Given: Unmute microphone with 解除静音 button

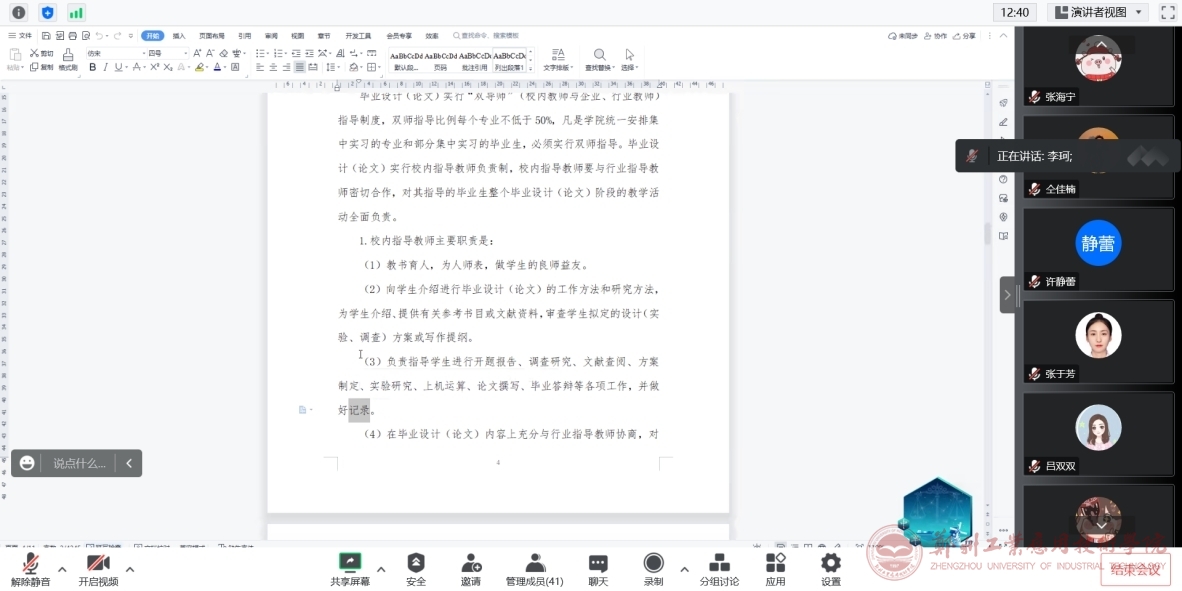Looking at the screenshot, I should pos(31,569).
